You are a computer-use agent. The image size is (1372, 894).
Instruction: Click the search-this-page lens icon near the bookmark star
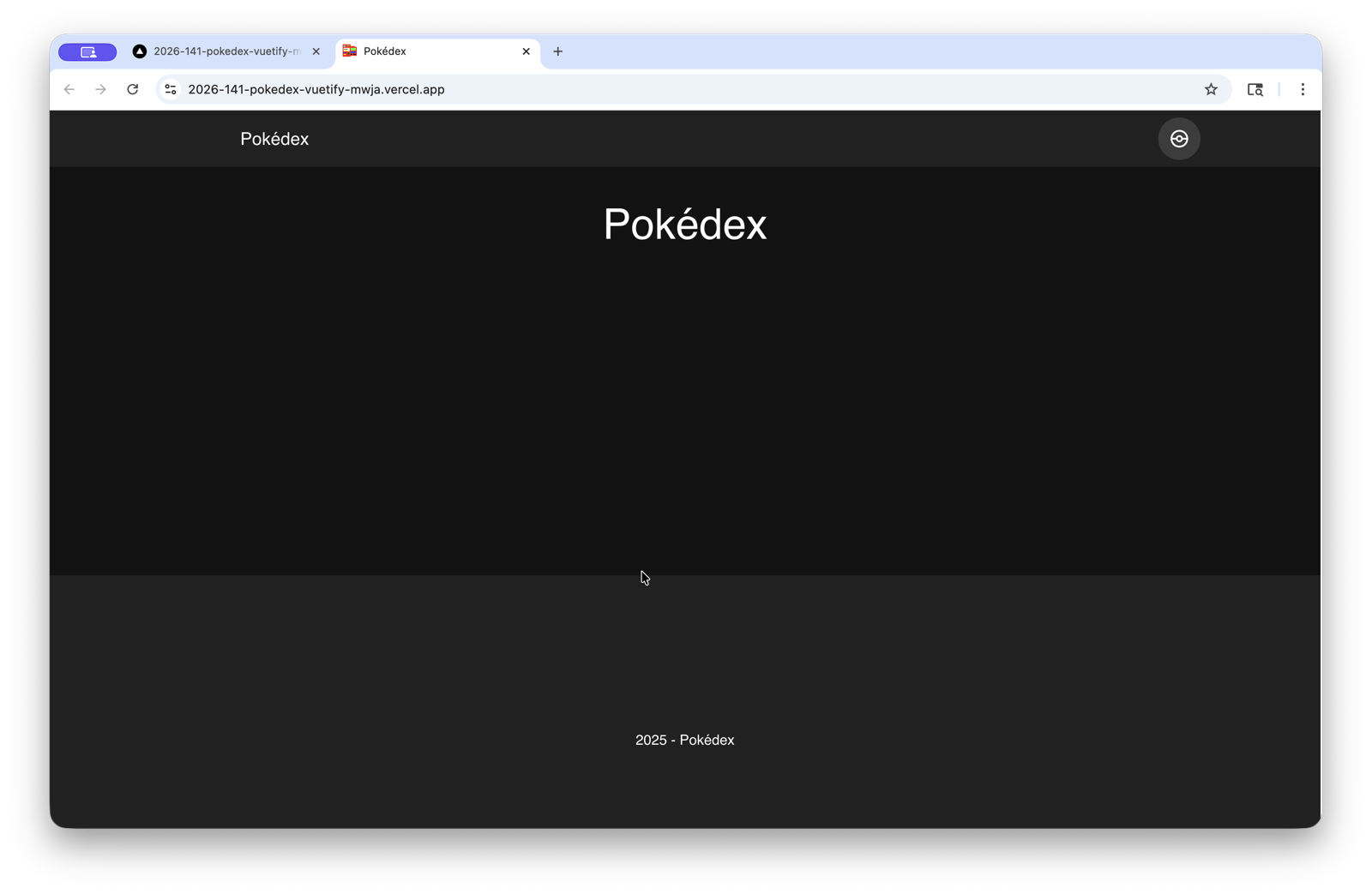[x=1255, y=89]
